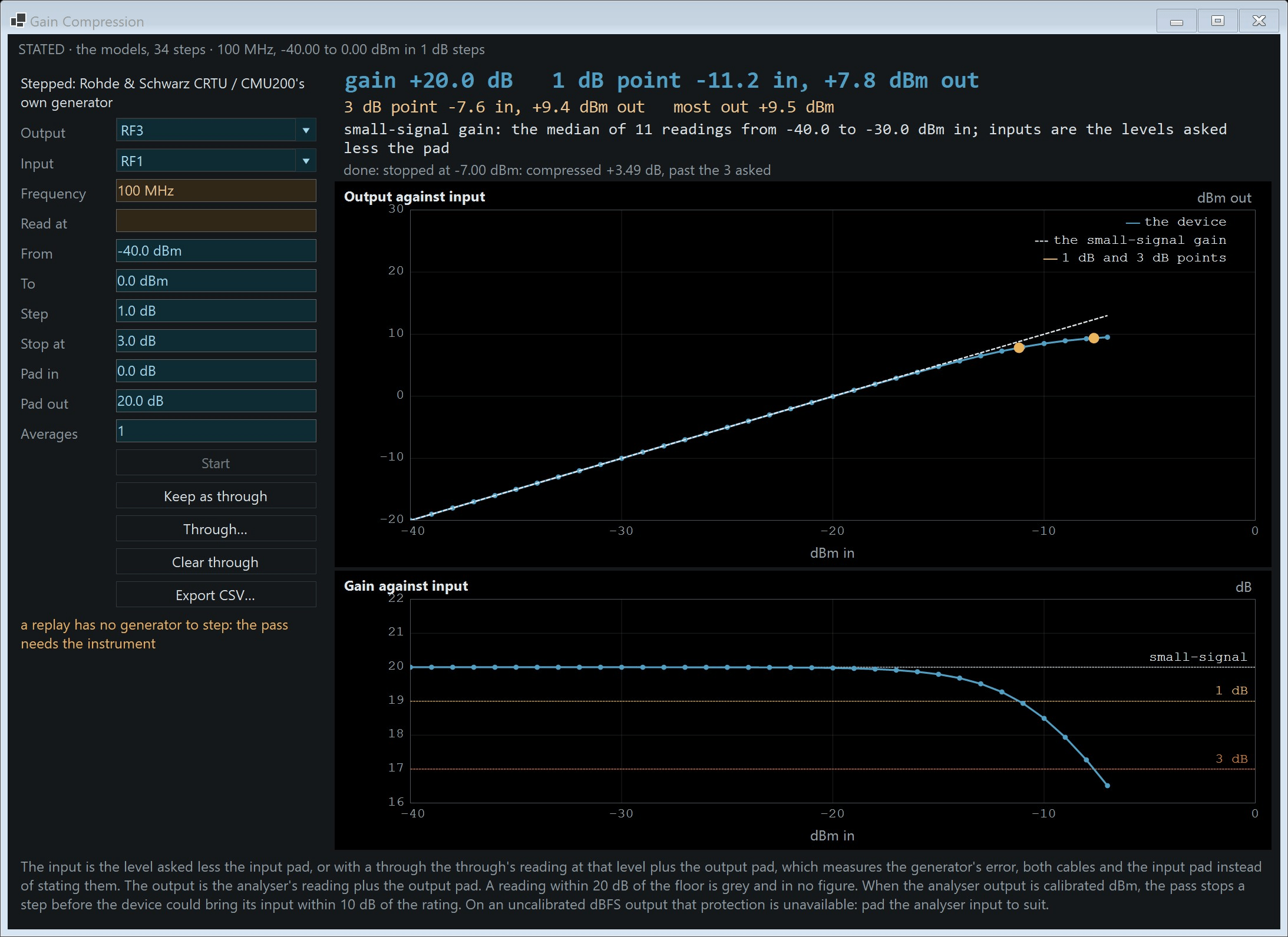The image size is (1288, 937).
Task: Click the 'Stepped: Rohde & Schwarz CRTU / CMU200's' label
Action: (163, 93)
